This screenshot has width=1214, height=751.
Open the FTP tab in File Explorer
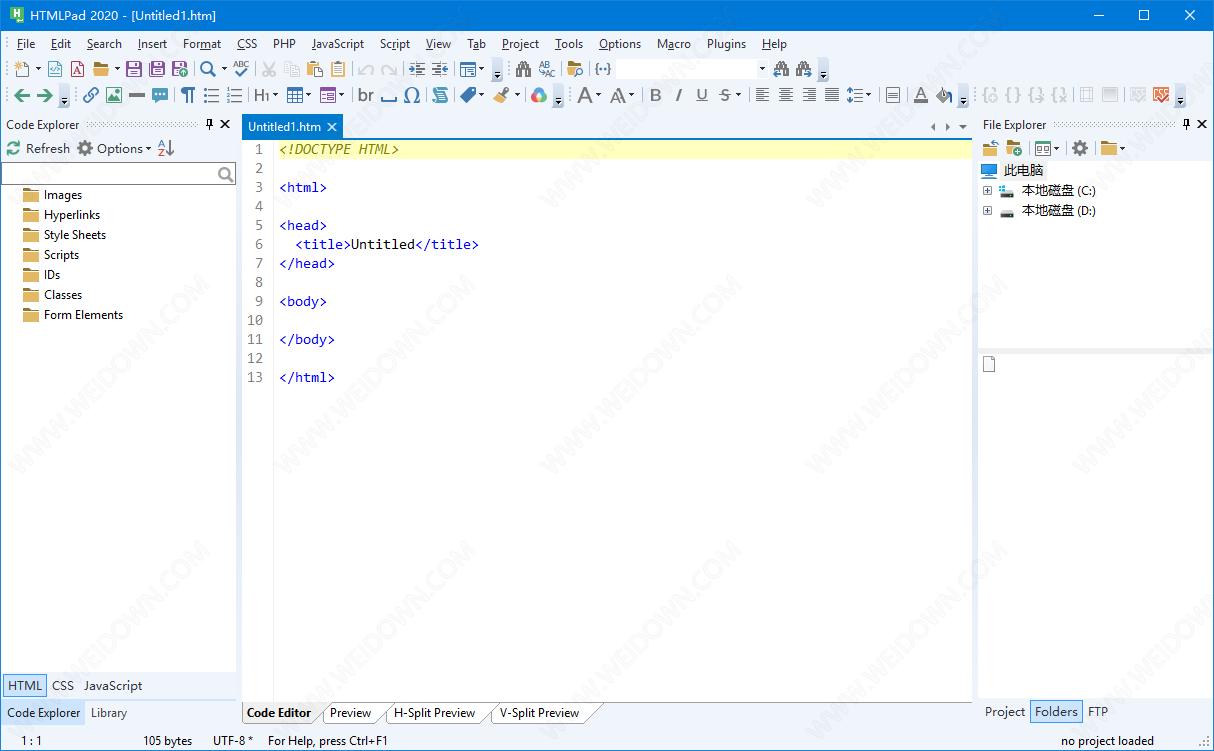tap(1098, 712)
